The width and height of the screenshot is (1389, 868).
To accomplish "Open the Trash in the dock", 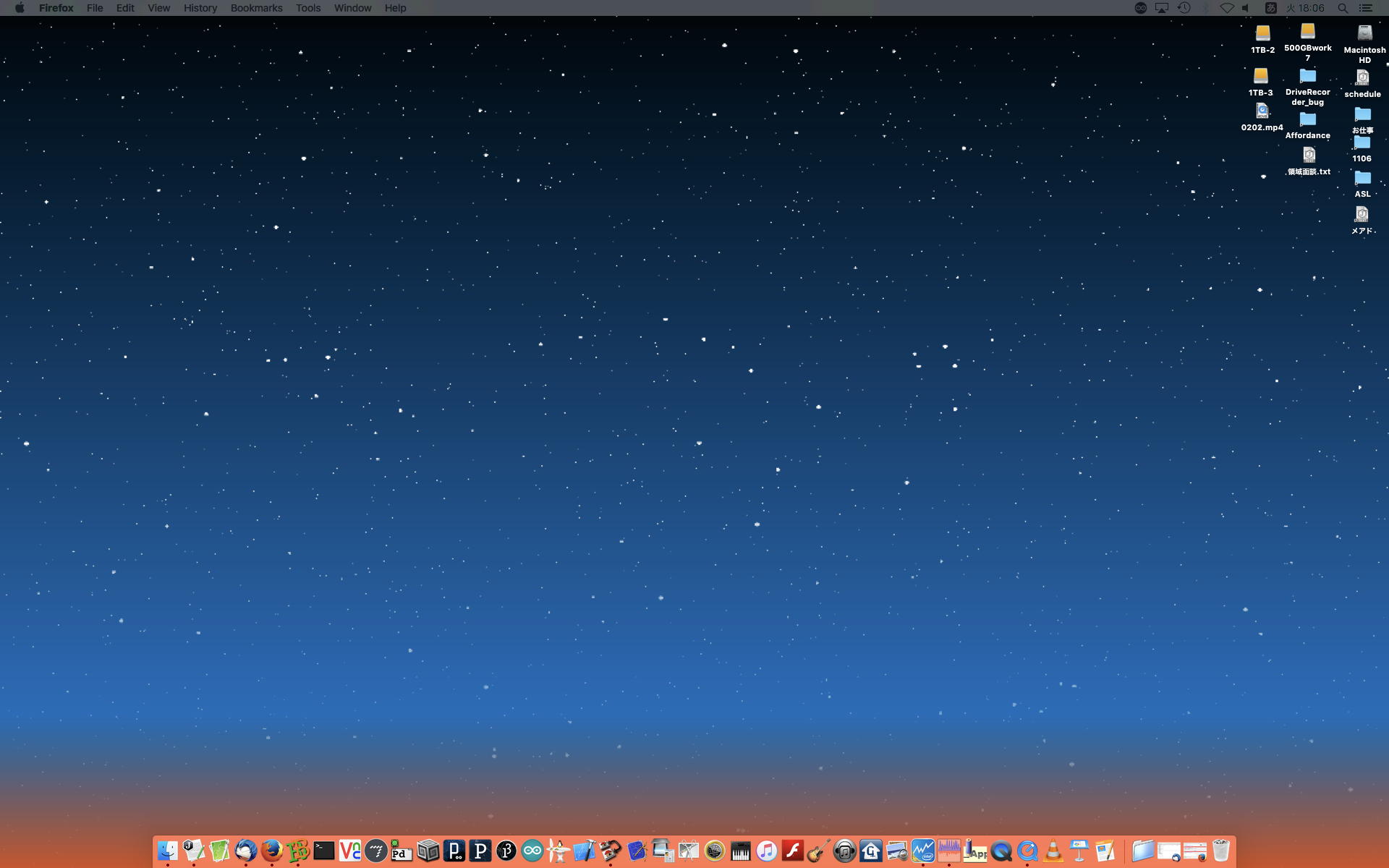I will pos(1221,851).
